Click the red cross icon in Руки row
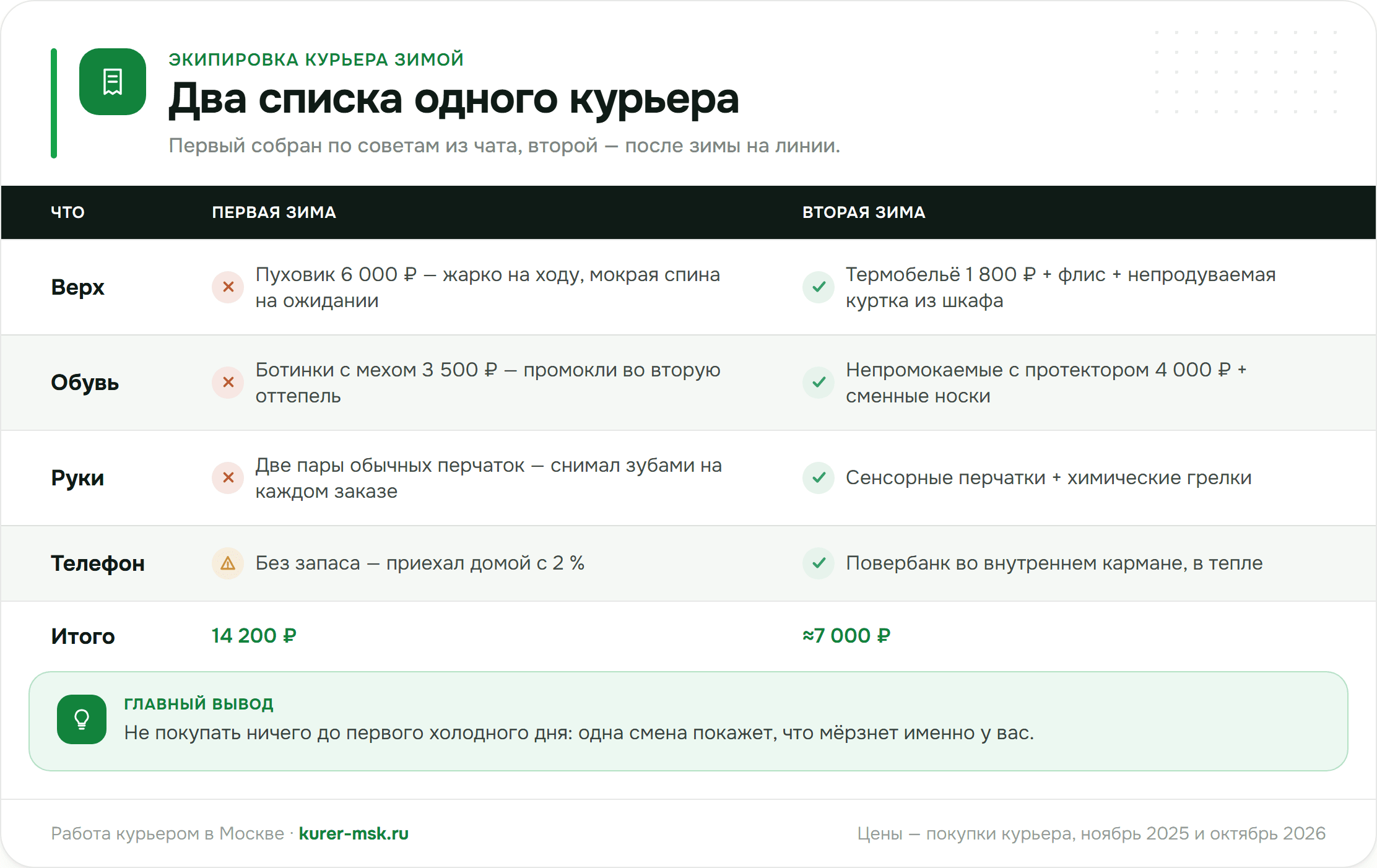 pos(228,478)
